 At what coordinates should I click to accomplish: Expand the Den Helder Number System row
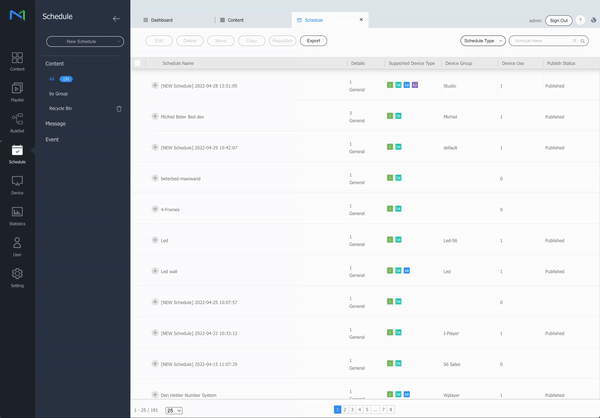click(155, 395)
